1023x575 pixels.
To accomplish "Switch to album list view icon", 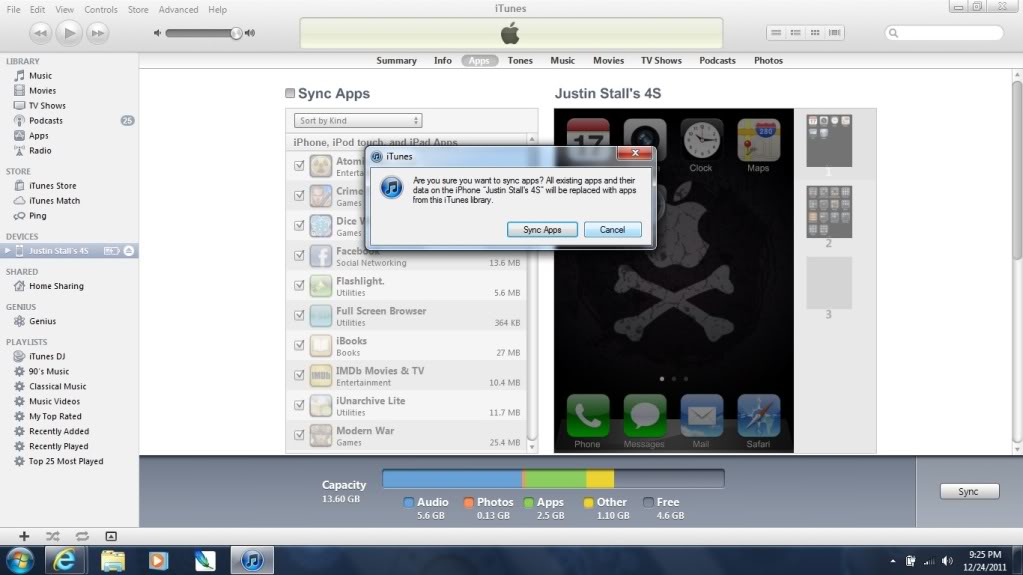I will coord(795,33).
